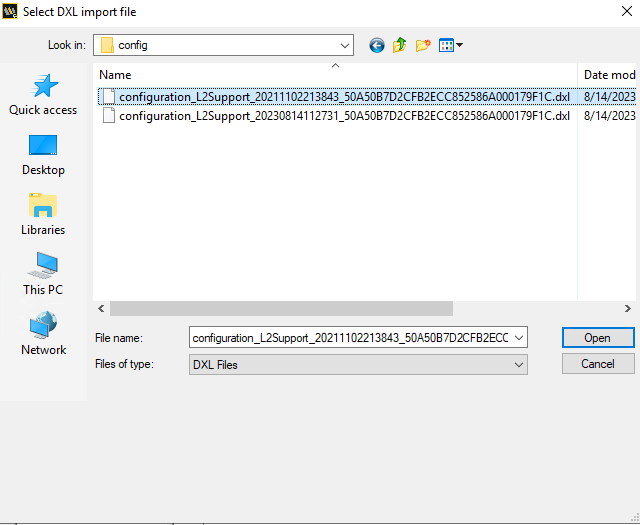
Task: Click the scroll right arrow
Action: [628, 309]
